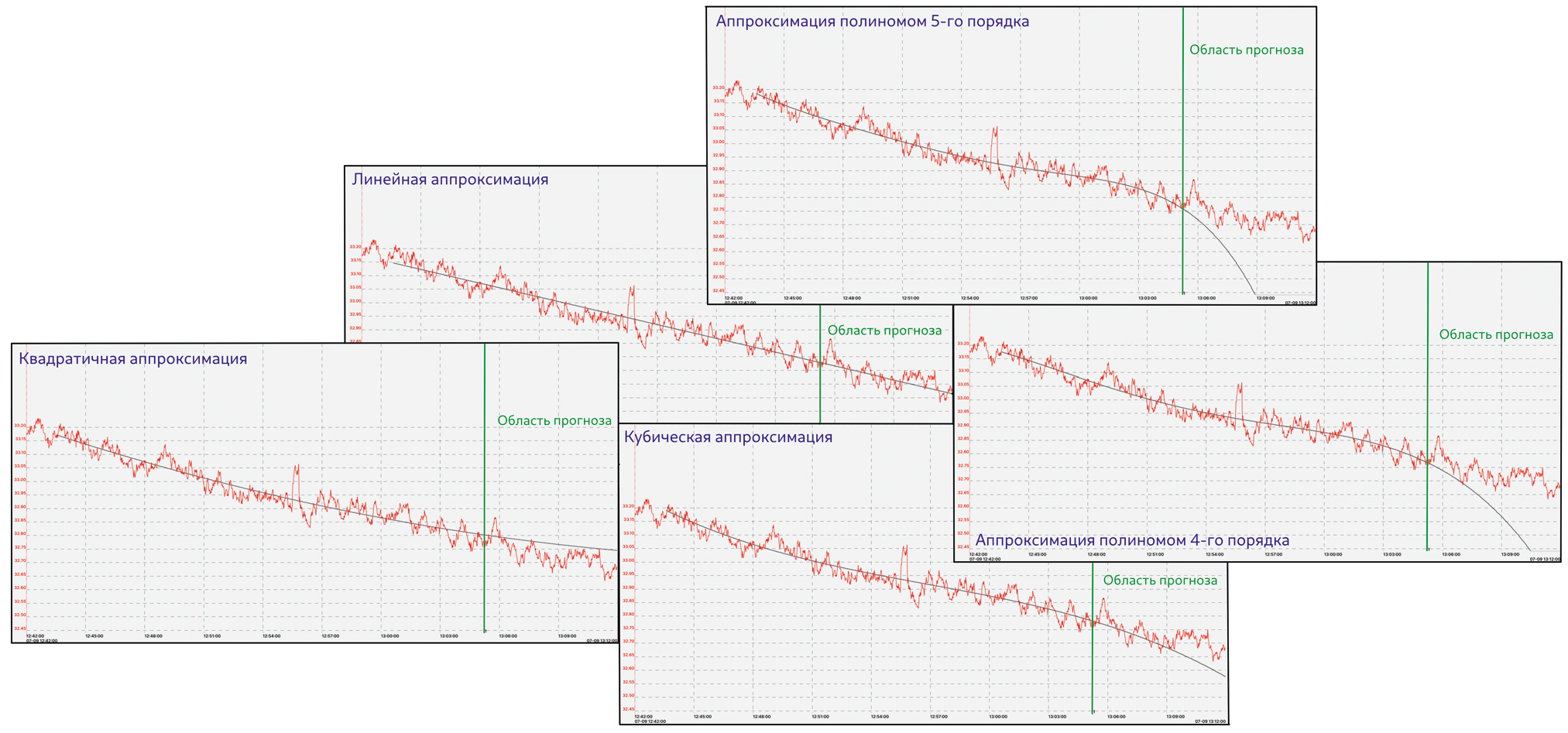Click "Область прогноза" label in quadratic chart

pyautogui.click(x=554, y=421)
